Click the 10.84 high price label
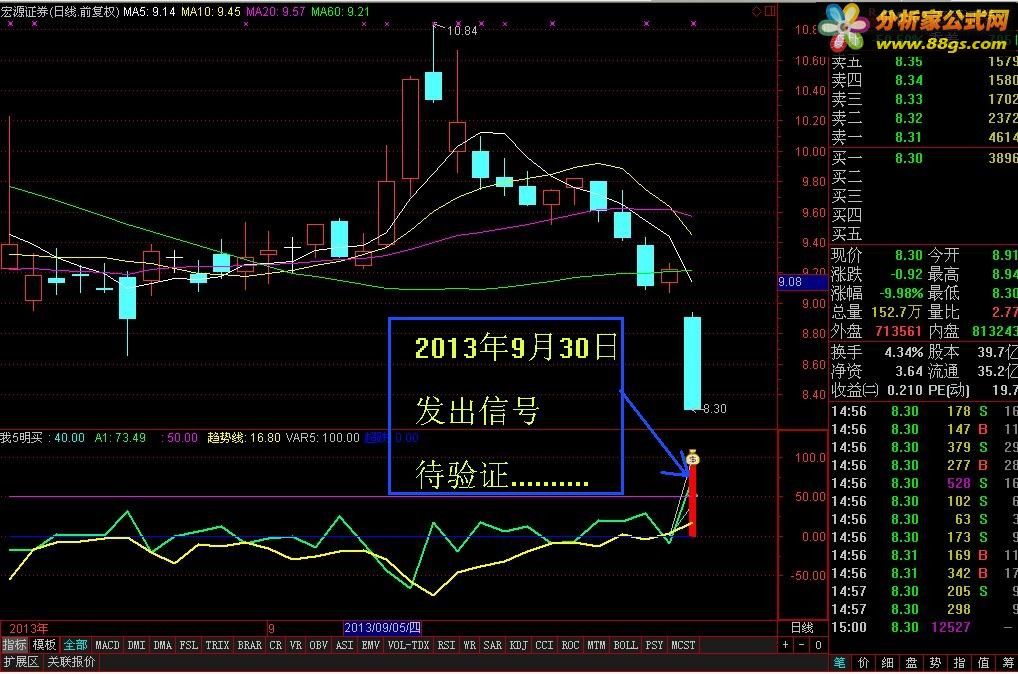Image resolution: width=1018 pixels, height=674 pixels. 462,31
